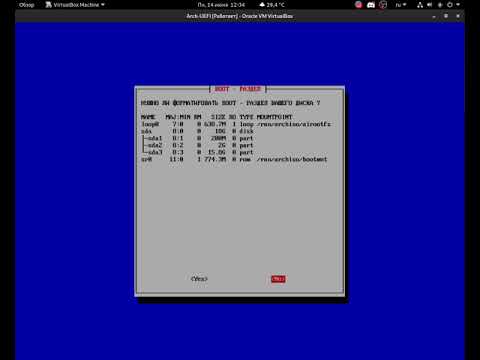Click the sda1 partition row
Screen dimensions: 480x360
point(198,138)
